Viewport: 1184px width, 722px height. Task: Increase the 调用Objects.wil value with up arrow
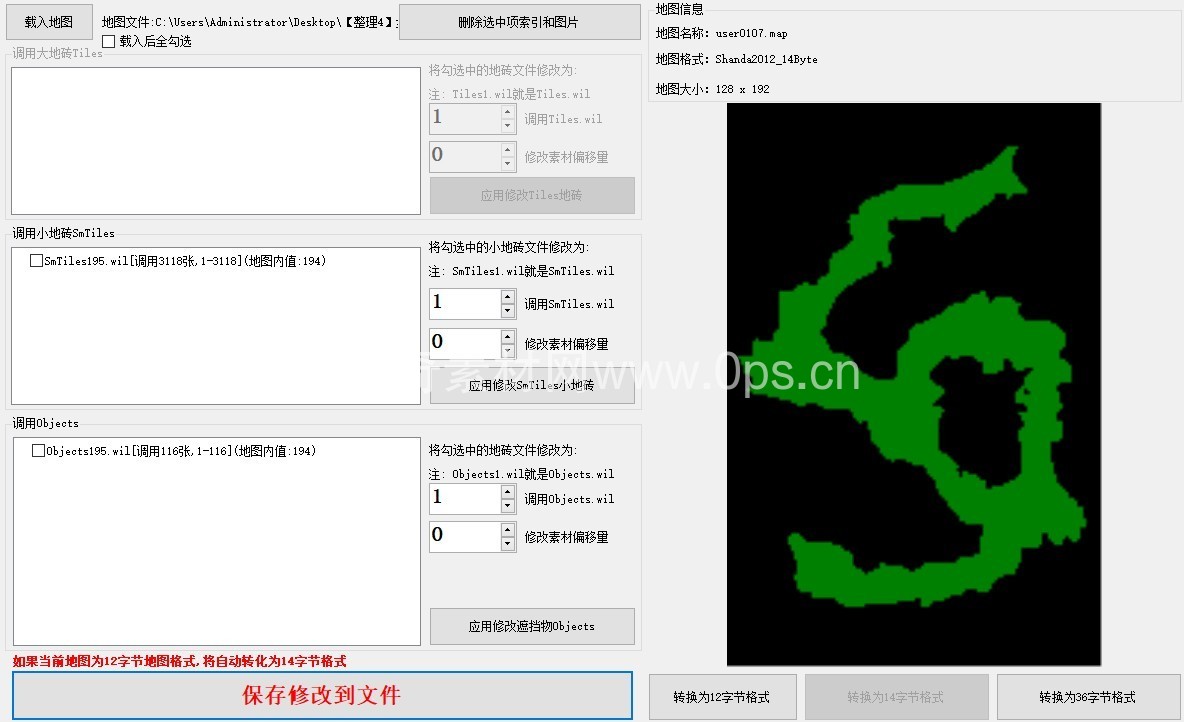tap(508, 492)
